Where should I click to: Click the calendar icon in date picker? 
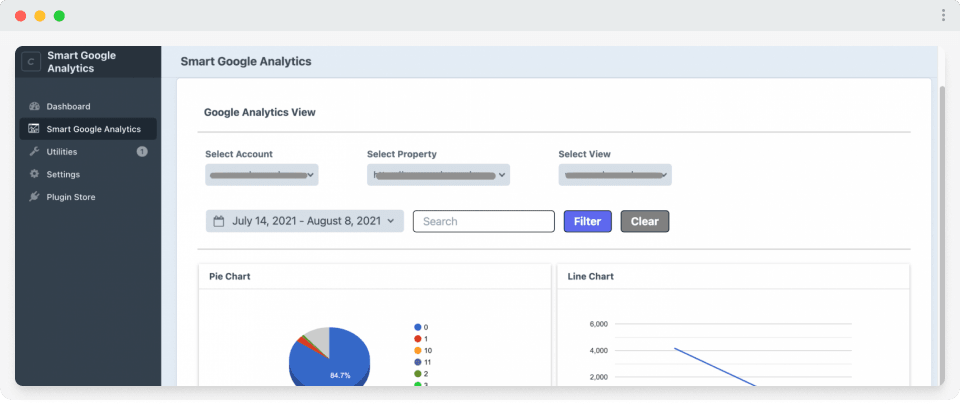point(219,221)
